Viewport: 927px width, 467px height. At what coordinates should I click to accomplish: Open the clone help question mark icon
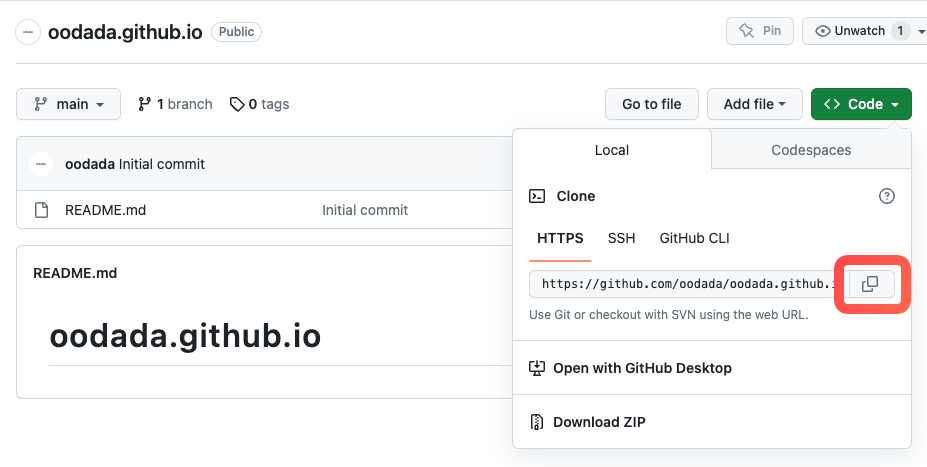886,196
